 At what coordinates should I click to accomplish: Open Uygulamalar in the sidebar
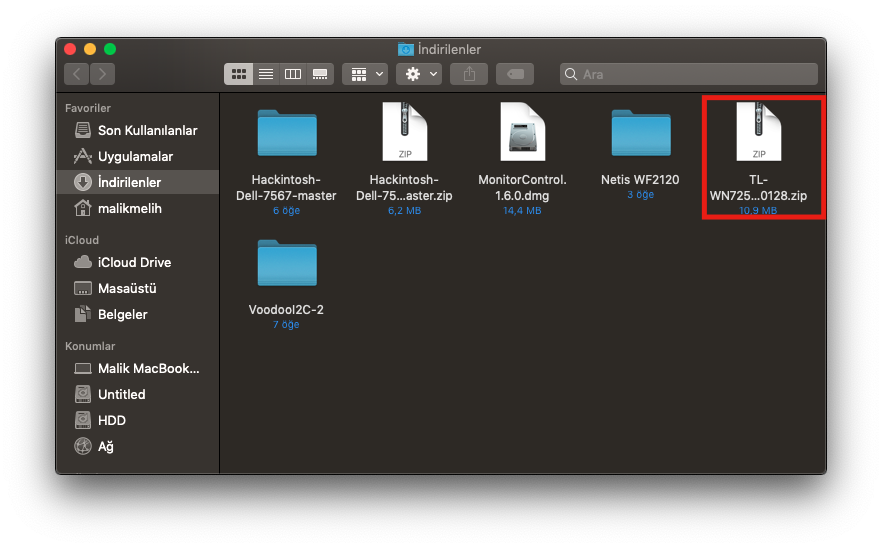click(x=135, y=157)
